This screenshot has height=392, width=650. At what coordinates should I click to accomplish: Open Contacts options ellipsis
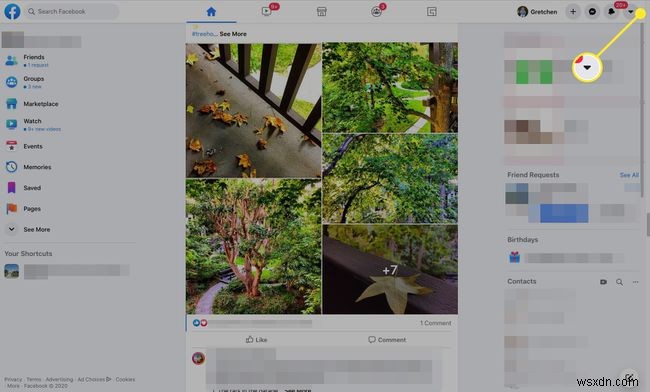pyautogui.click(x=635, y=282)
